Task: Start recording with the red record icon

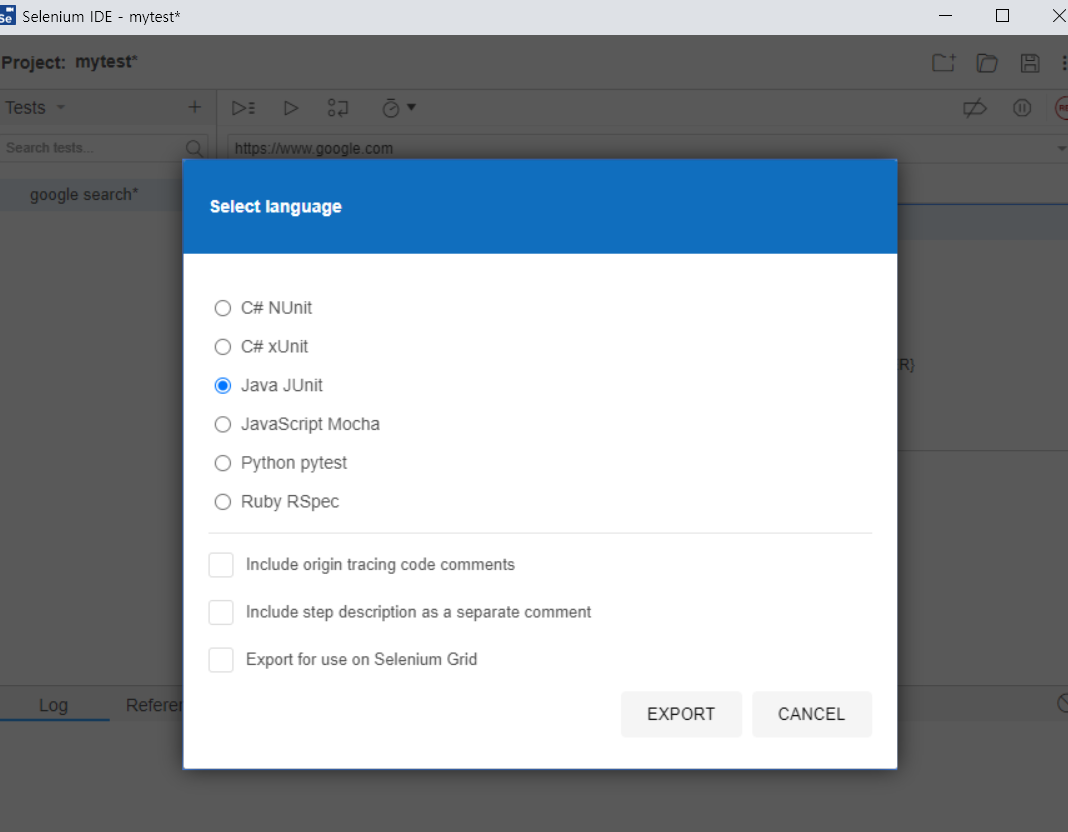Action: [1062, 108]
